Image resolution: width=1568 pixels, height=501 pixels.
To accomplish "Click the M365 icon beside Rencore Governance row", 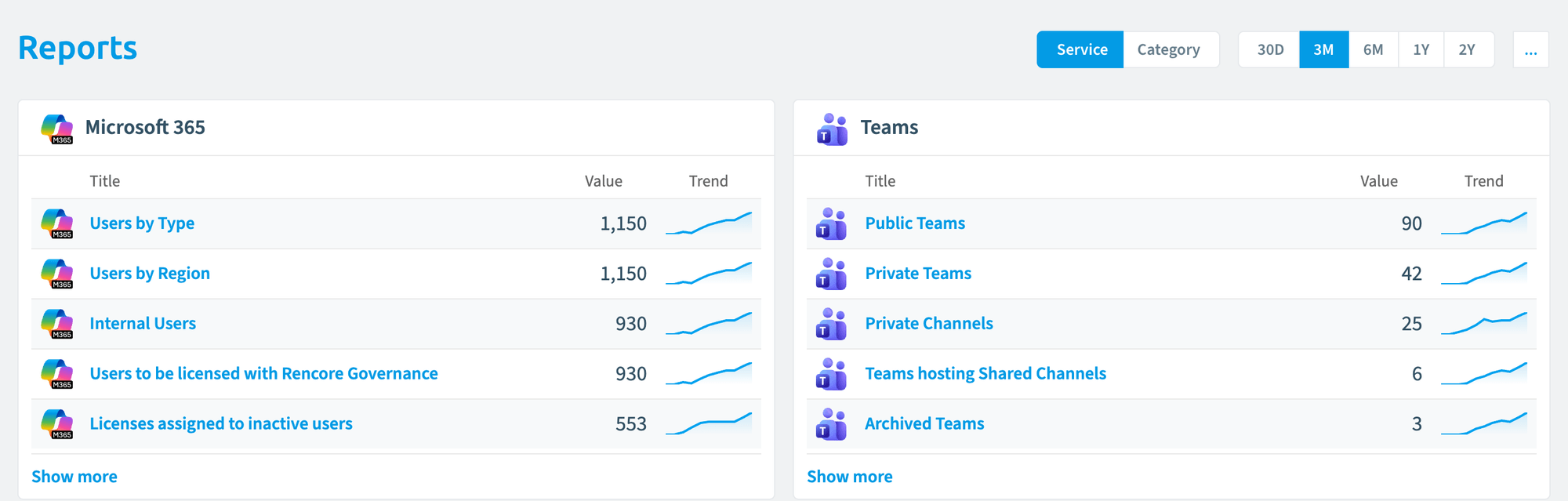I will click(56, 374).
